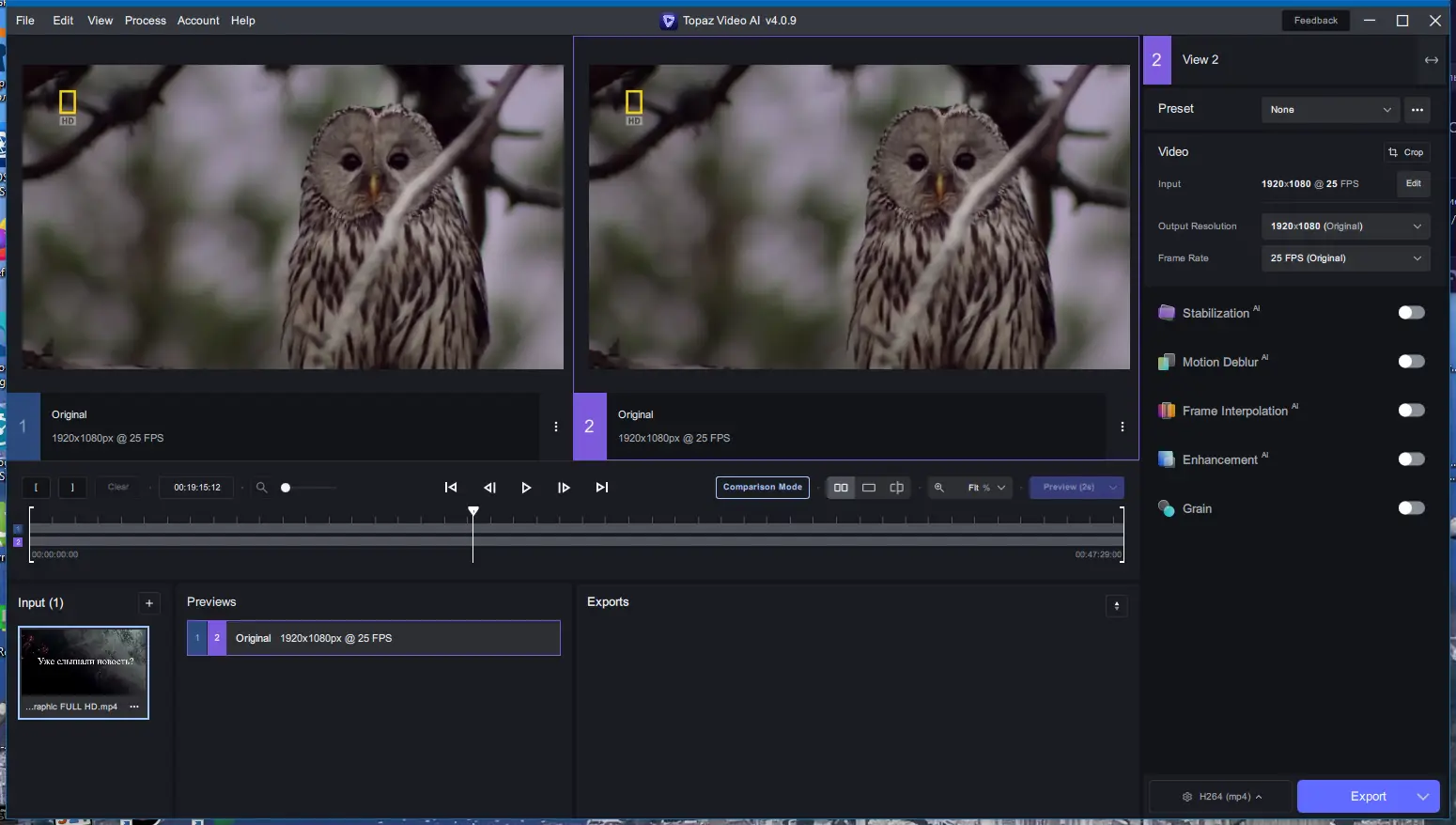Select side-by-side view layout icon
The height and width of the screenshot is (825, 1456).
[841, 488]
